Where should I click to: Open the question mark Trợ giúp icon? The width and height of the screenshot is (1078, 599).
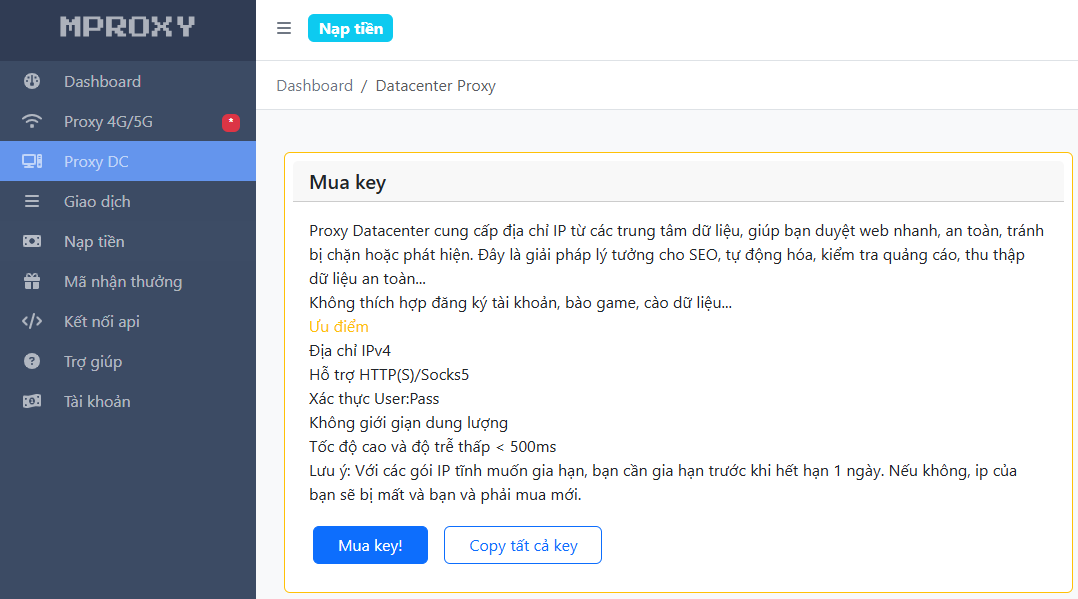(32, 362)
